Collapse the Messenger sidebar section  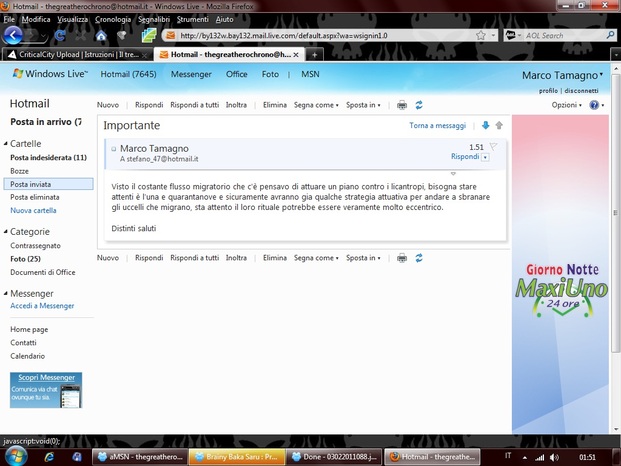click(6, 293)
